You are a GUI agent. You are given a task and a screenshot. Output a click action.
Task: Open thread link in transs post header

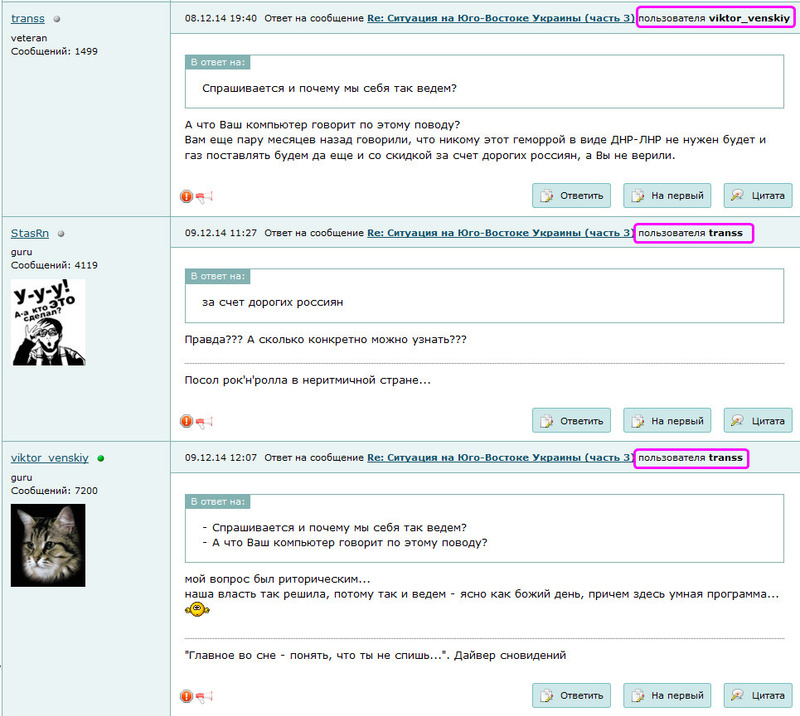[501, 18]
